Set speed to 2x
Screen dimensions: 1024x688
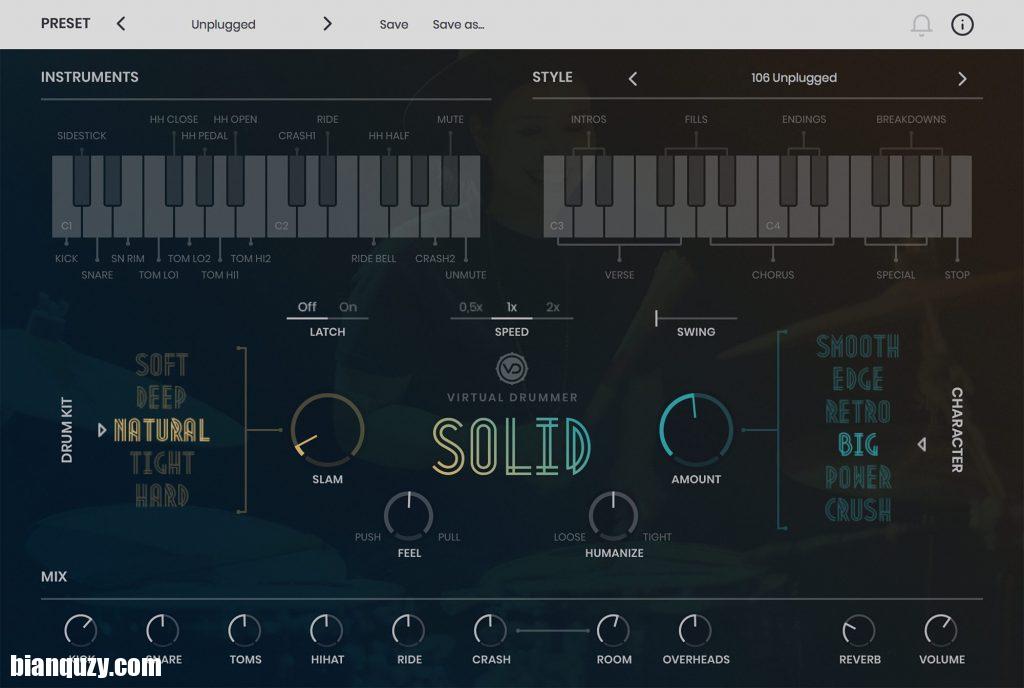tap(552, 307)
